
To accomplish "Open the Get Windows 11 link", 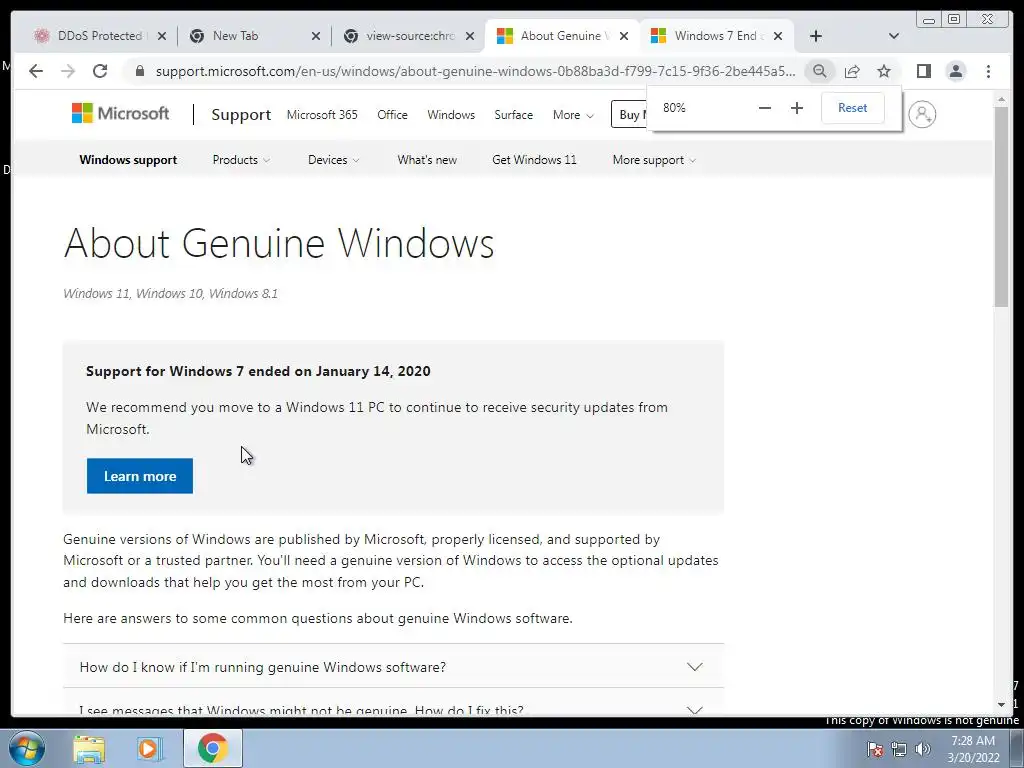I will (x=534, y=160).
